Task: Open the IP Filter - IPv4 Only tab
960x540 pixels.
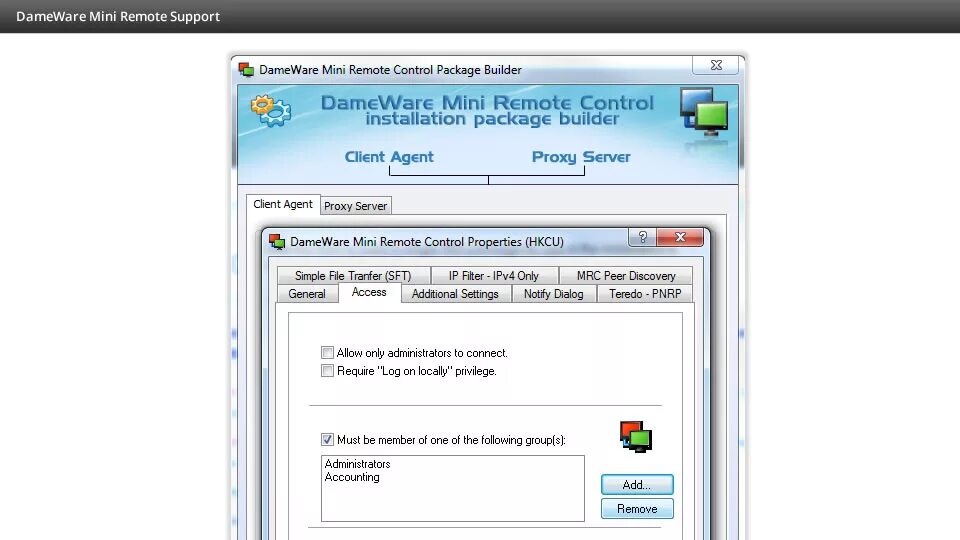Action: tap(493, 276)
